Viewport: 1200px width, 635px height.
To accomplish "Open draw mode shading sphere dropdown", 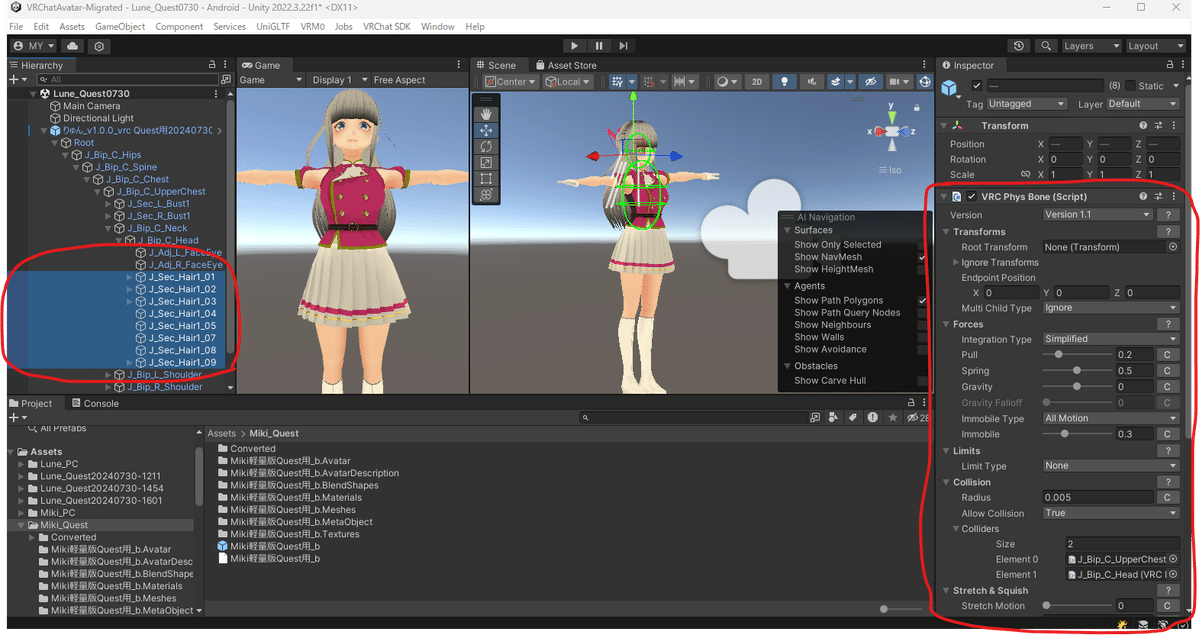I will point(727,82).
